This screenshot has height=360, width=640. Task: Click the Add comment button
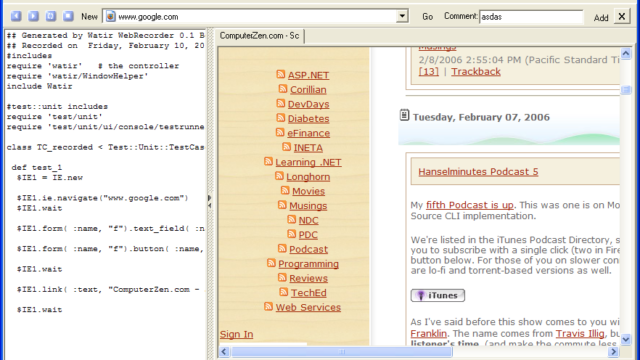601,18
